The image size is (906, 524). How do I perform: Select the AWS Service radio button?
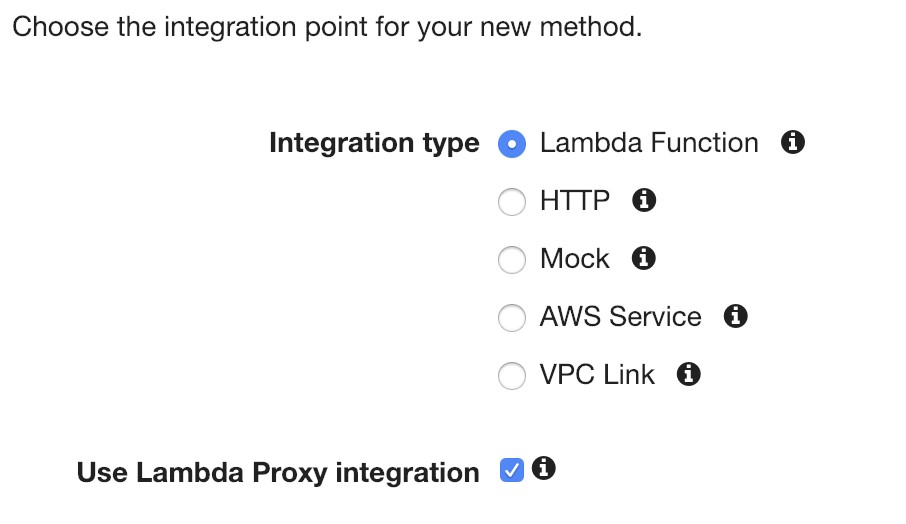[512, 318]
